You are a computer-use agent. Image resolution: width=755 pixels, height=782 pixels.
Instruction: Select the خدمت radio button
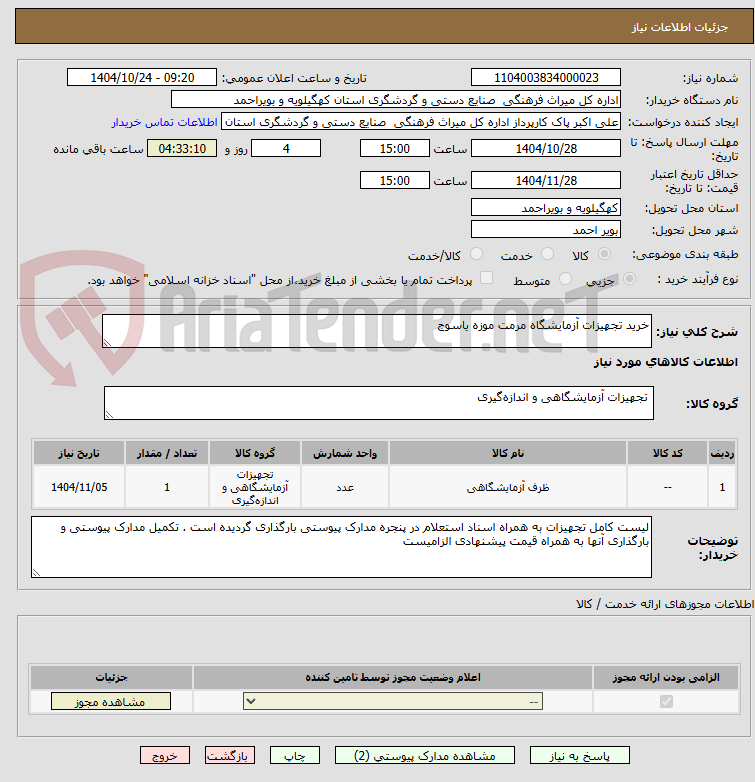tap(548, 254)
